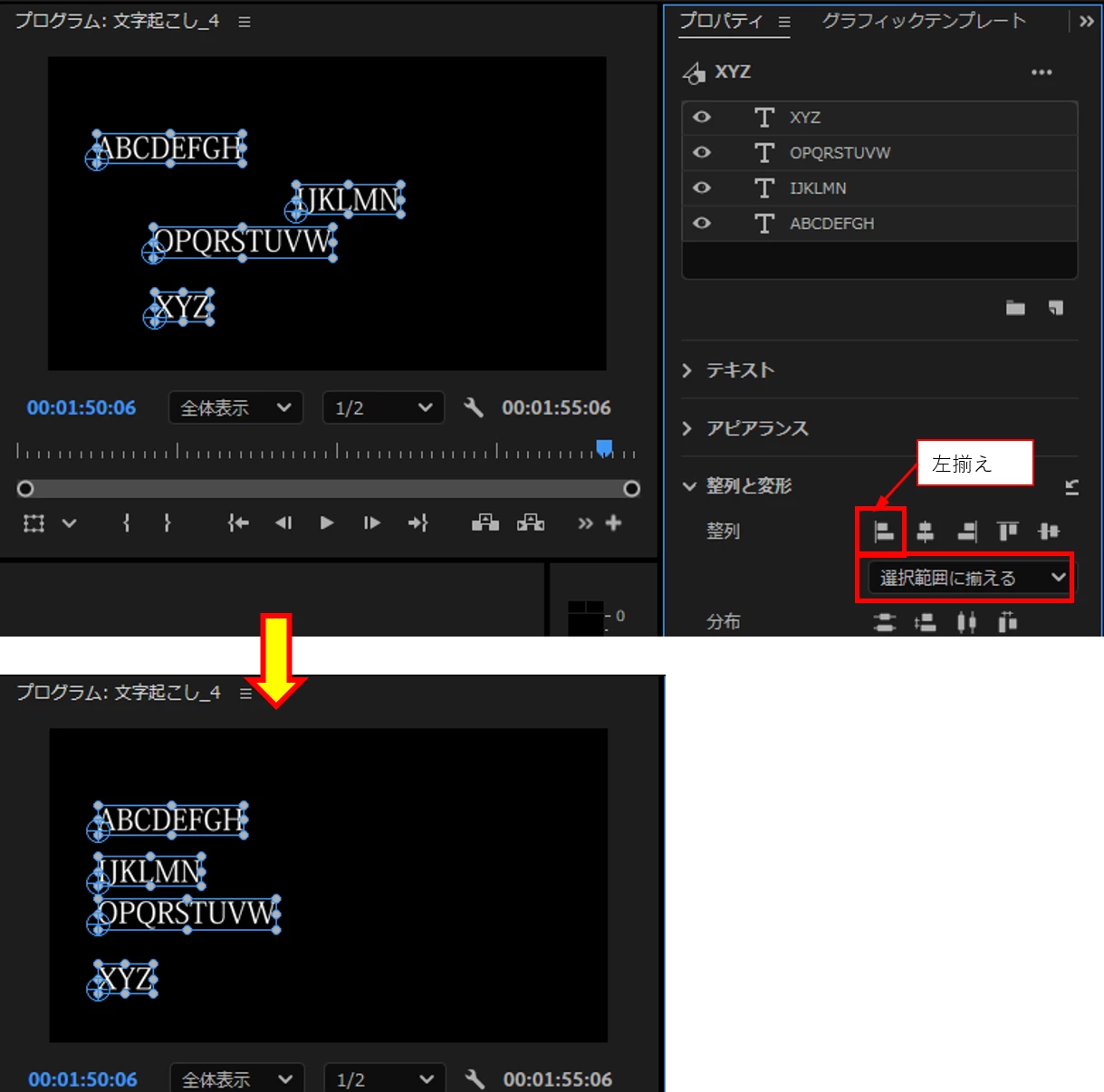
Task: Click the Align Horizontal Center icon
Action: (925, 532)
